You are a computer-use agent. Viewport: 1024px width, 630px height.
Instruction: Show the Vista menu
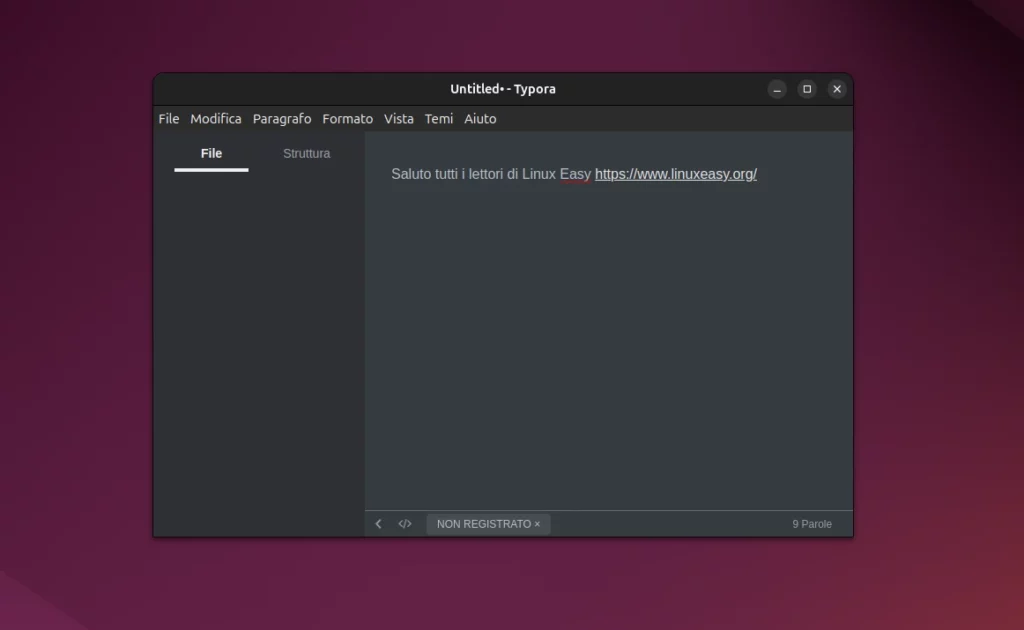coord(398,119)
